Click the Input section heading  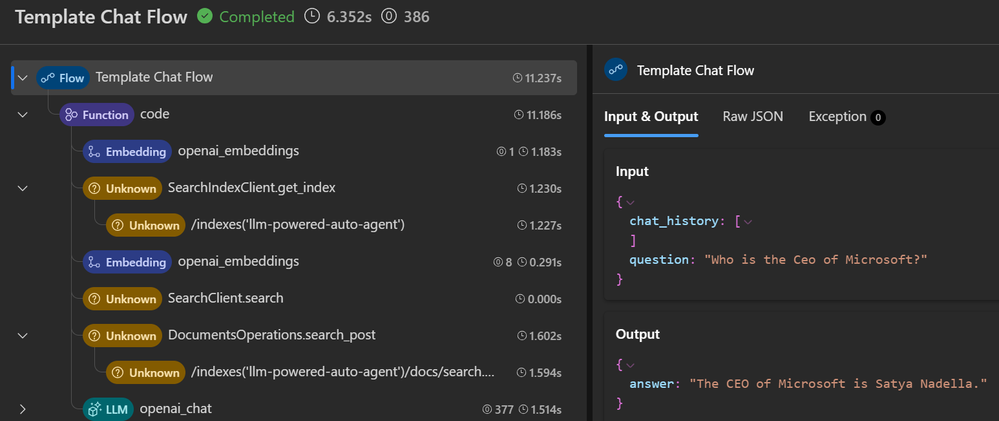pos(633,171)
